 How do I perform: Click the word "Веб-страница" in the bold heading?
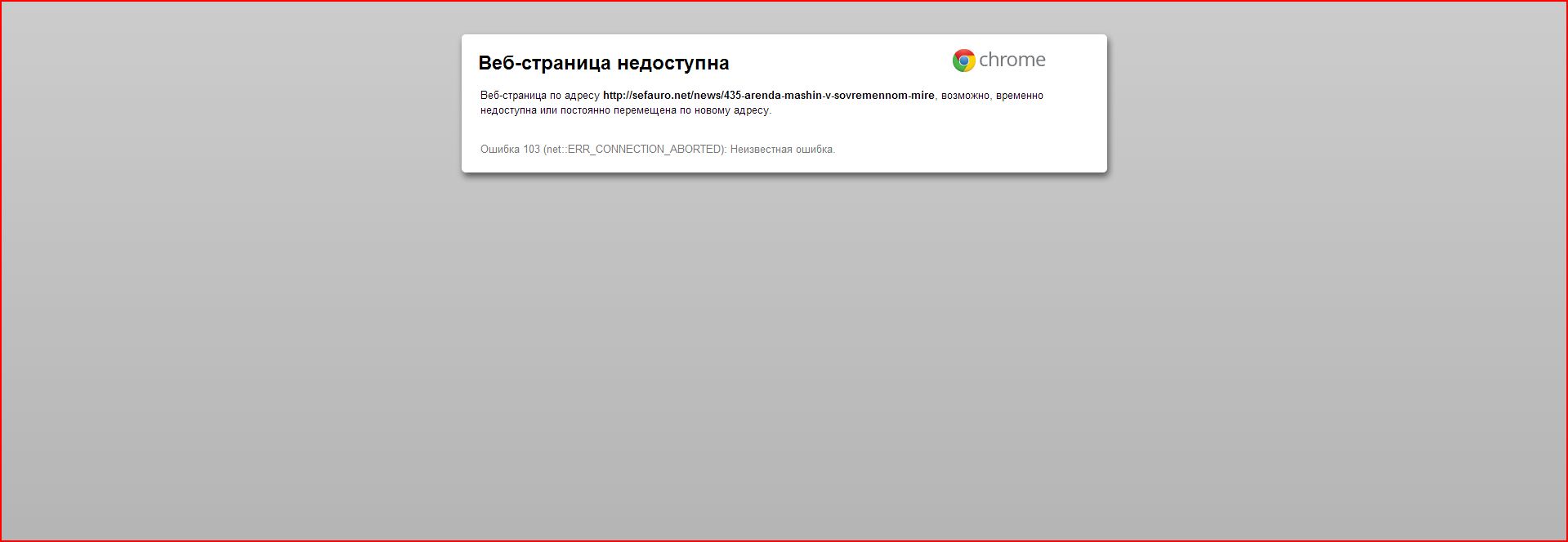544,63
